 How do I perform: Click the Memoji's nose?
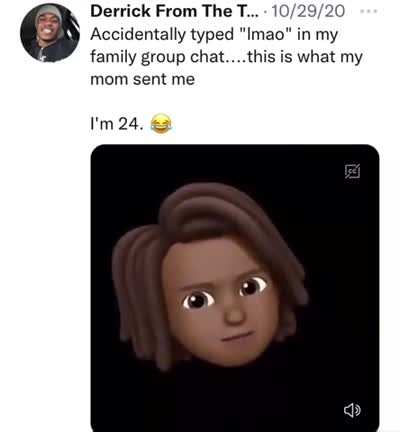(x=235, y=313)
